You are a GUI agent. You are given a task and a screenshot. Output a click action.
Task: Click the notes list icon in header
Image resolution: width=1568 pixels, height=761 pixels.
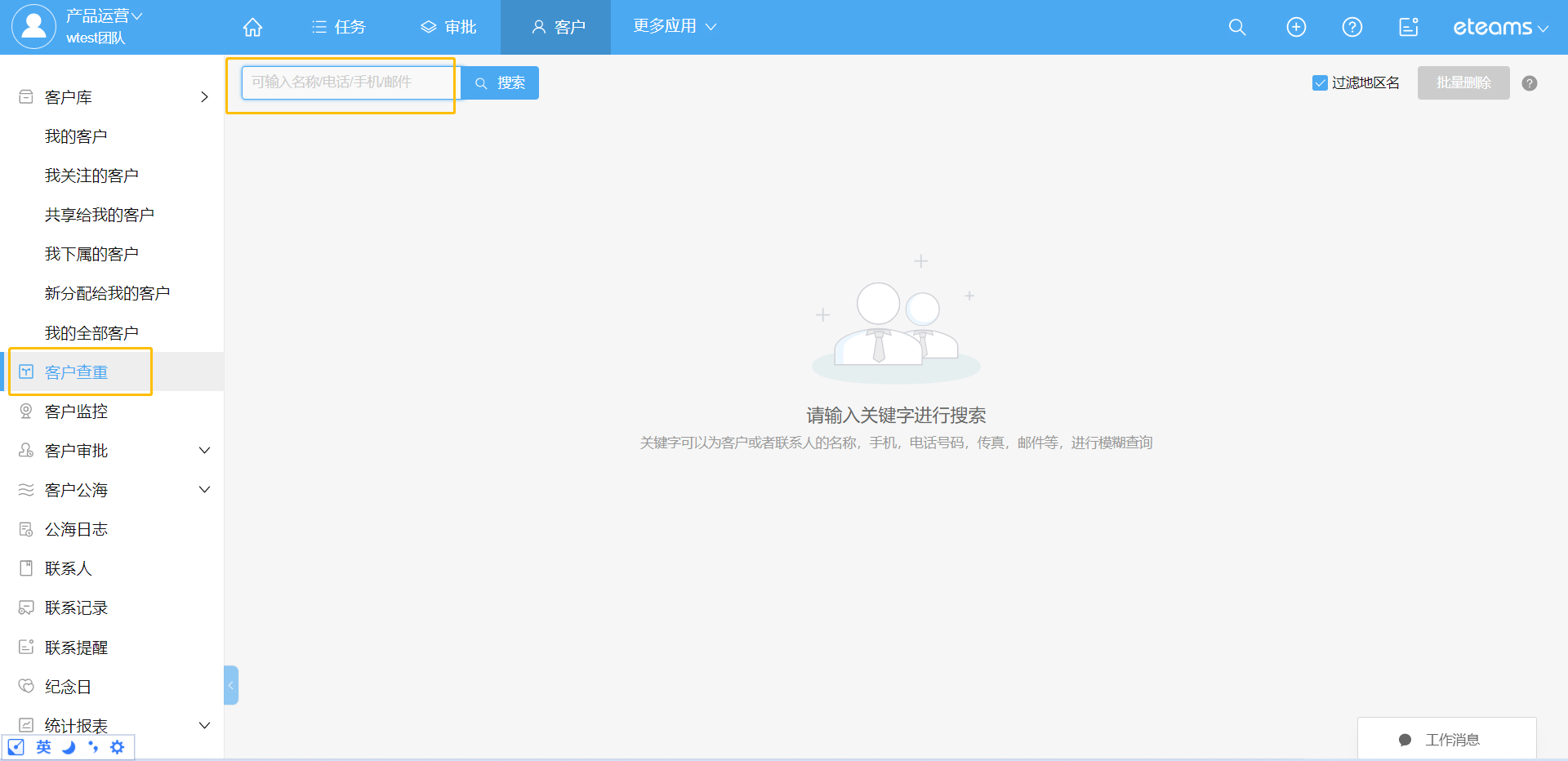(x=1408, y=27)
